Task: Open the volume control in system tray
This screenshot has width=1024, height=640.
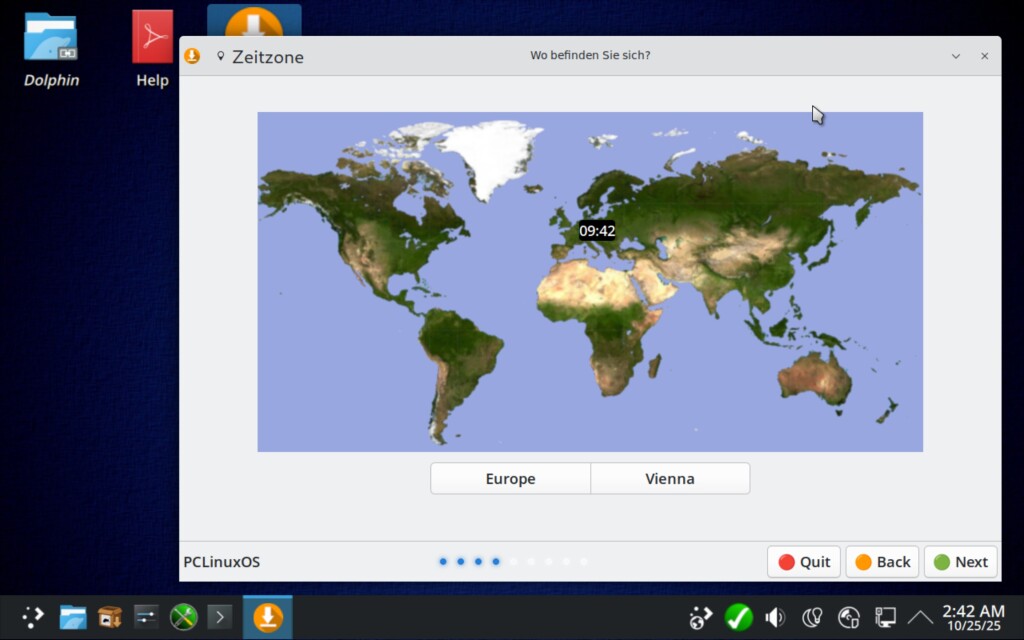Action: pyautogui.click(x=774, y=617)
